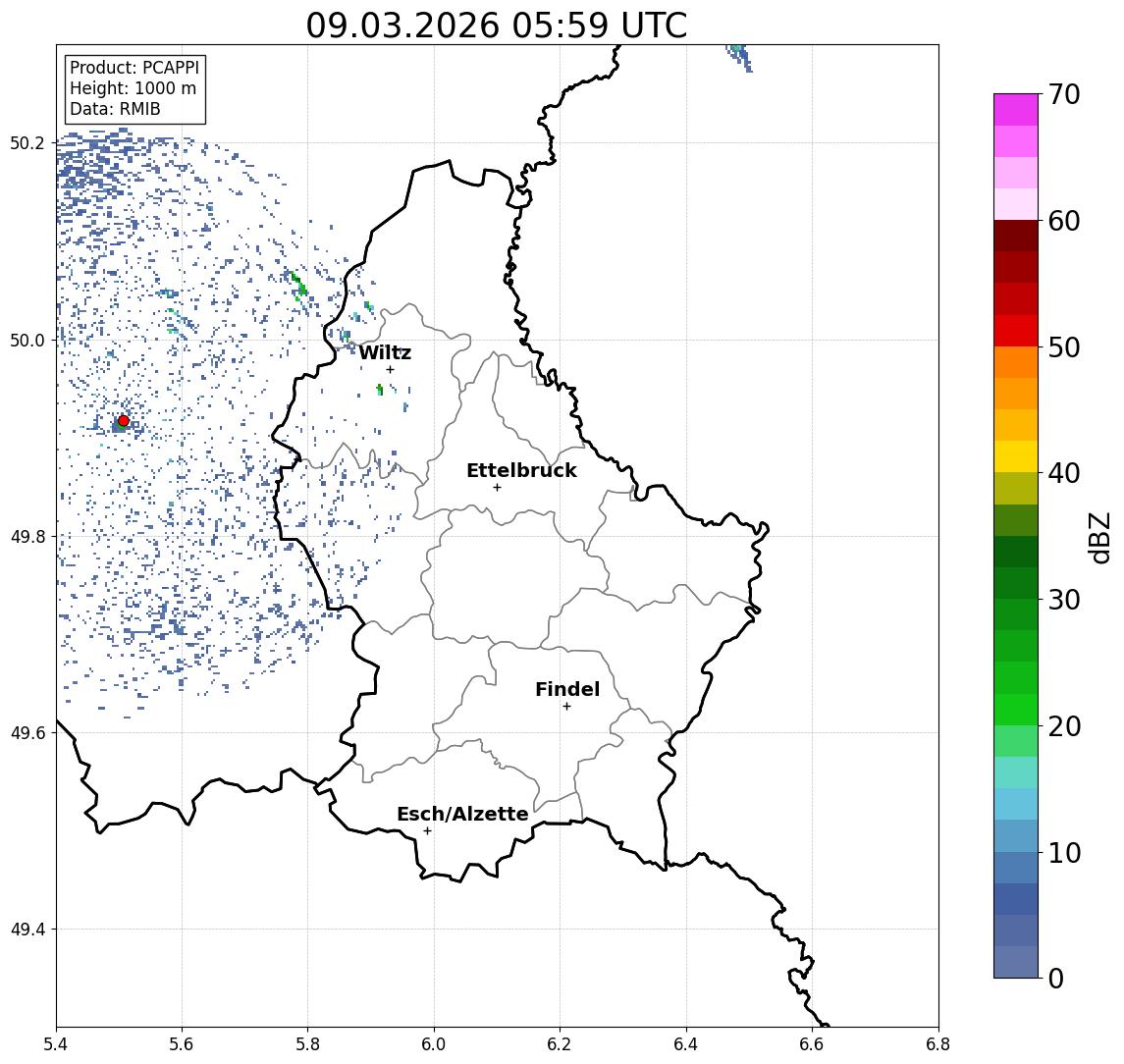Click the 6.4 longitude tick label
Image resolution: width=1124 pixels, height=1064 pixels.
click(x=686, y=1044)
